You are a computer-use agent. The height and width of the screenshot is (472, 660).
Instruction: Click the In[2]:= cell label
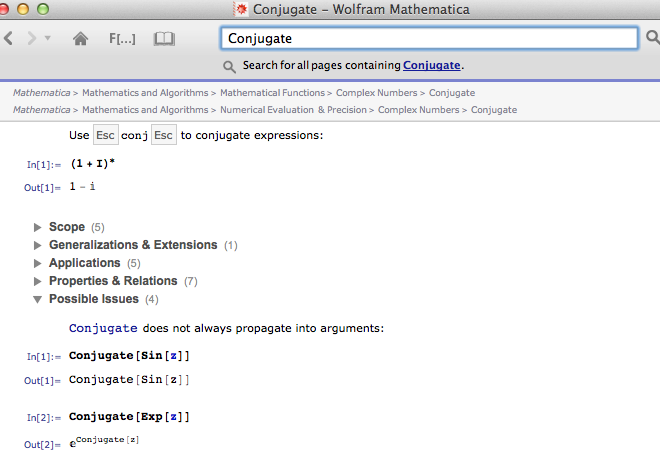click(x=44, y=418)
